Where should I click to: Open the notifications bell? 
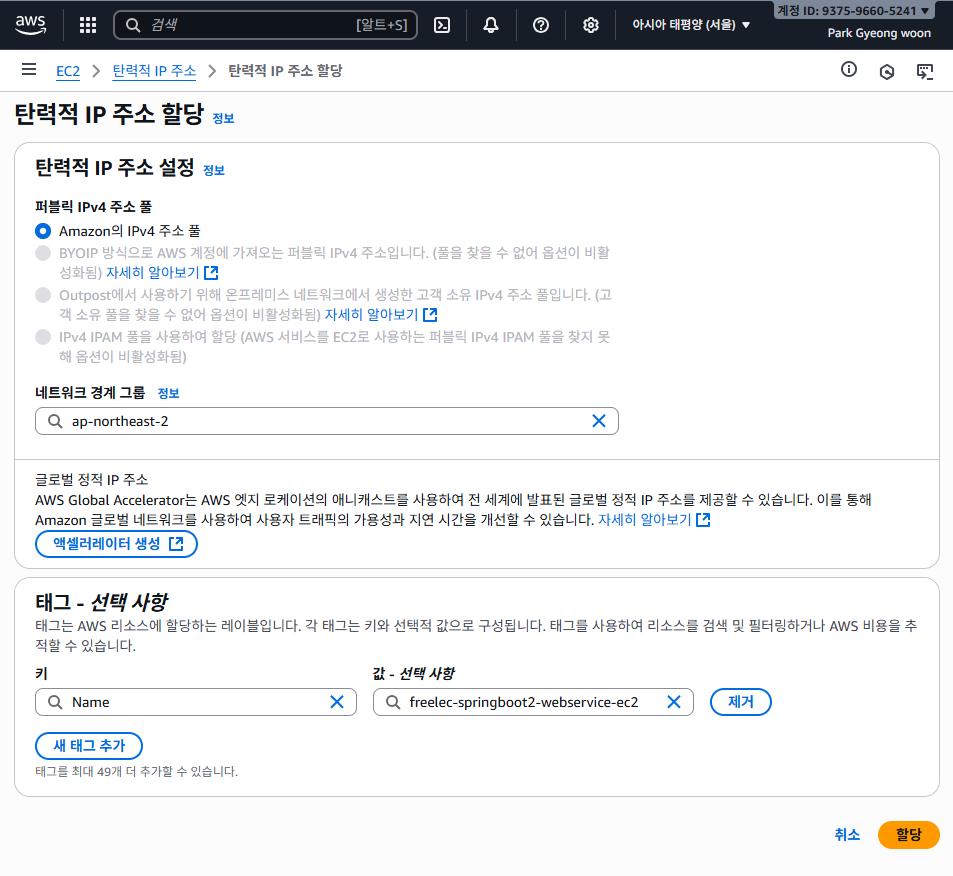pyautogui.click(x=491, y=25)
